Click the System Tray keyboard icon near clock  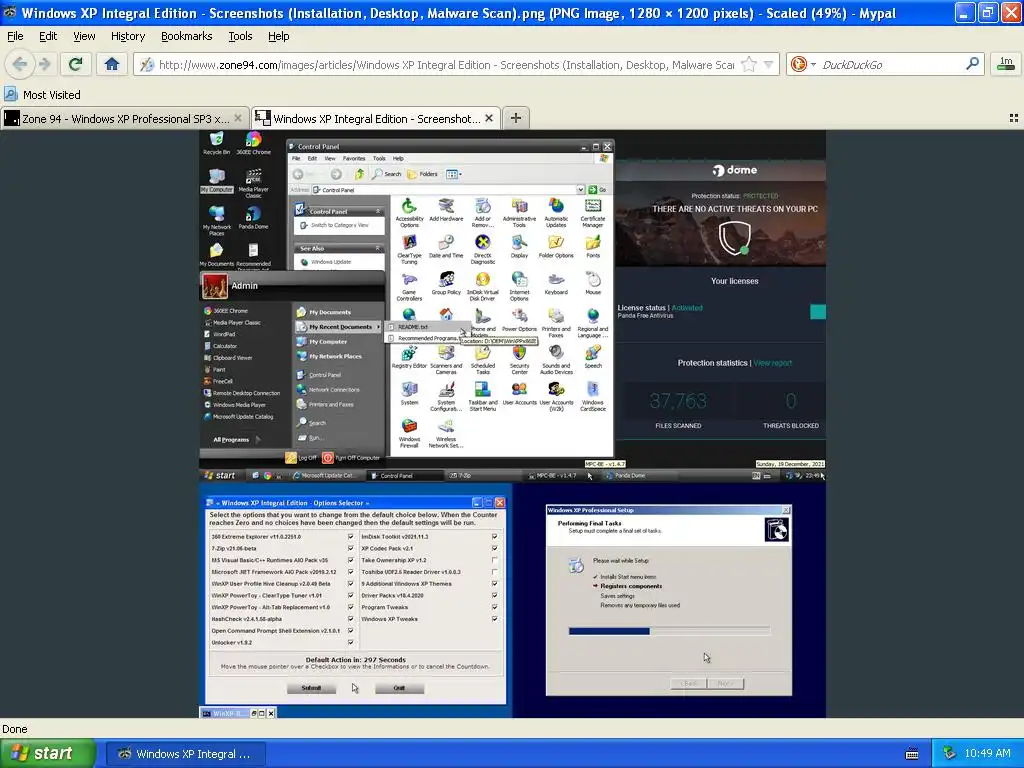(912, 754)
